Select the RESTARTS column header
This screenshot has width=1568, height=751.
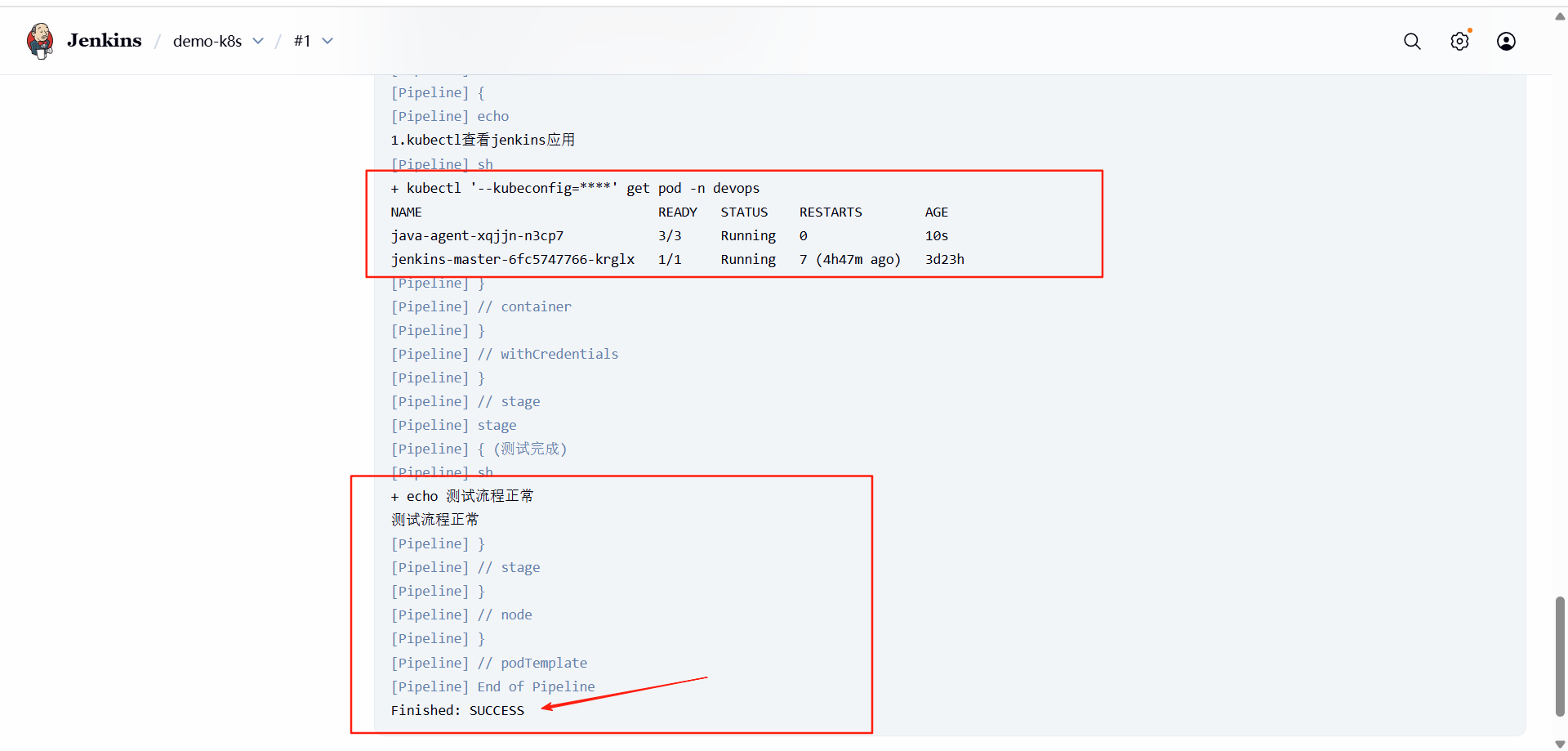pyautogui.click(x=831, y=212)
